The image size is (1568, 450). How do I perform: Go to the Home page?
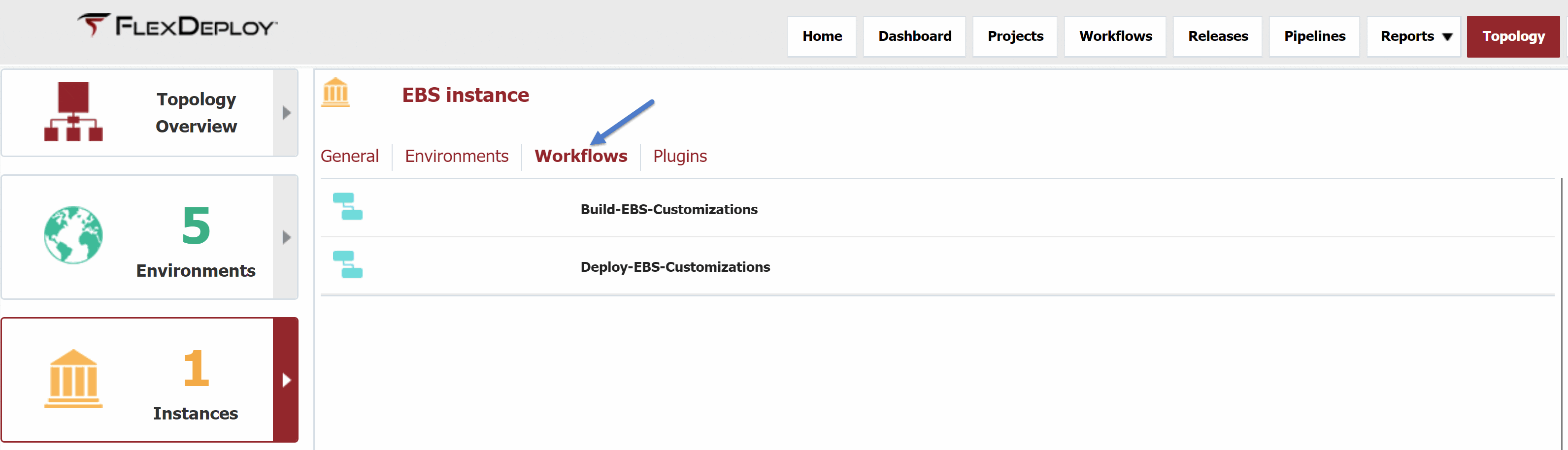tap(822, 36)
